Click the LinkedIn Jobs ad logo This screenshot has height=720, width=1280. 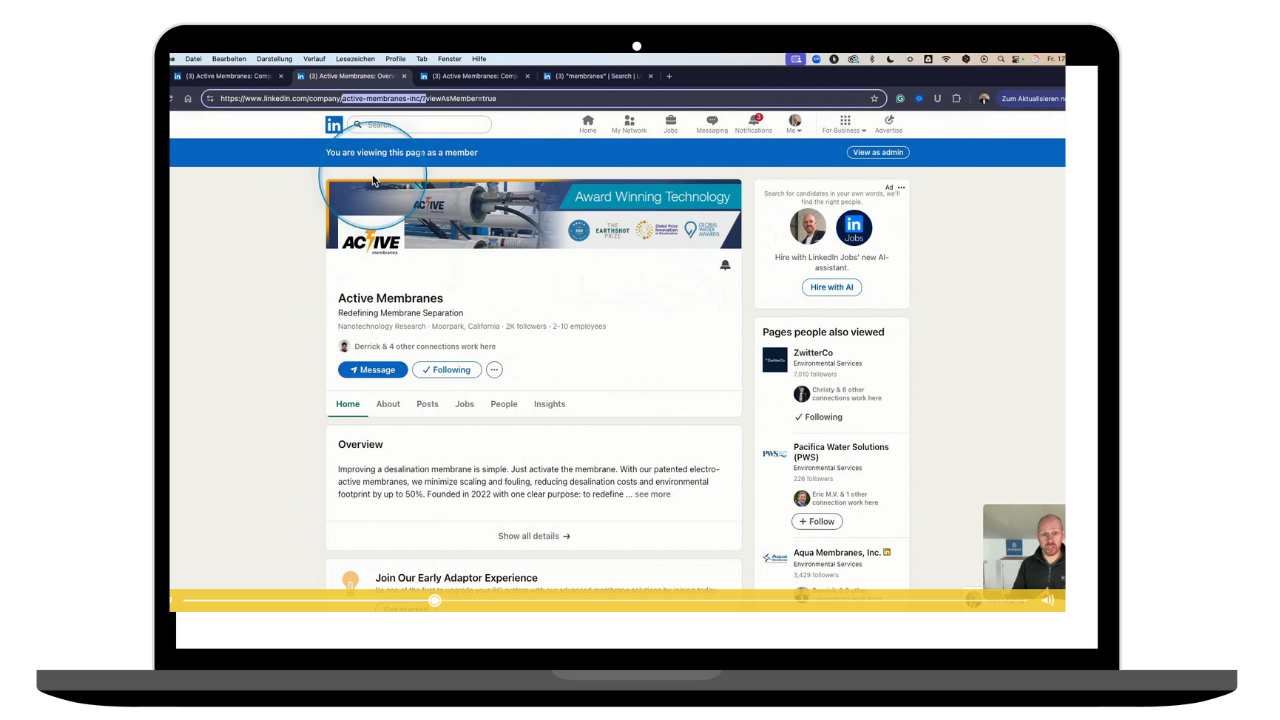coord(854,228)
